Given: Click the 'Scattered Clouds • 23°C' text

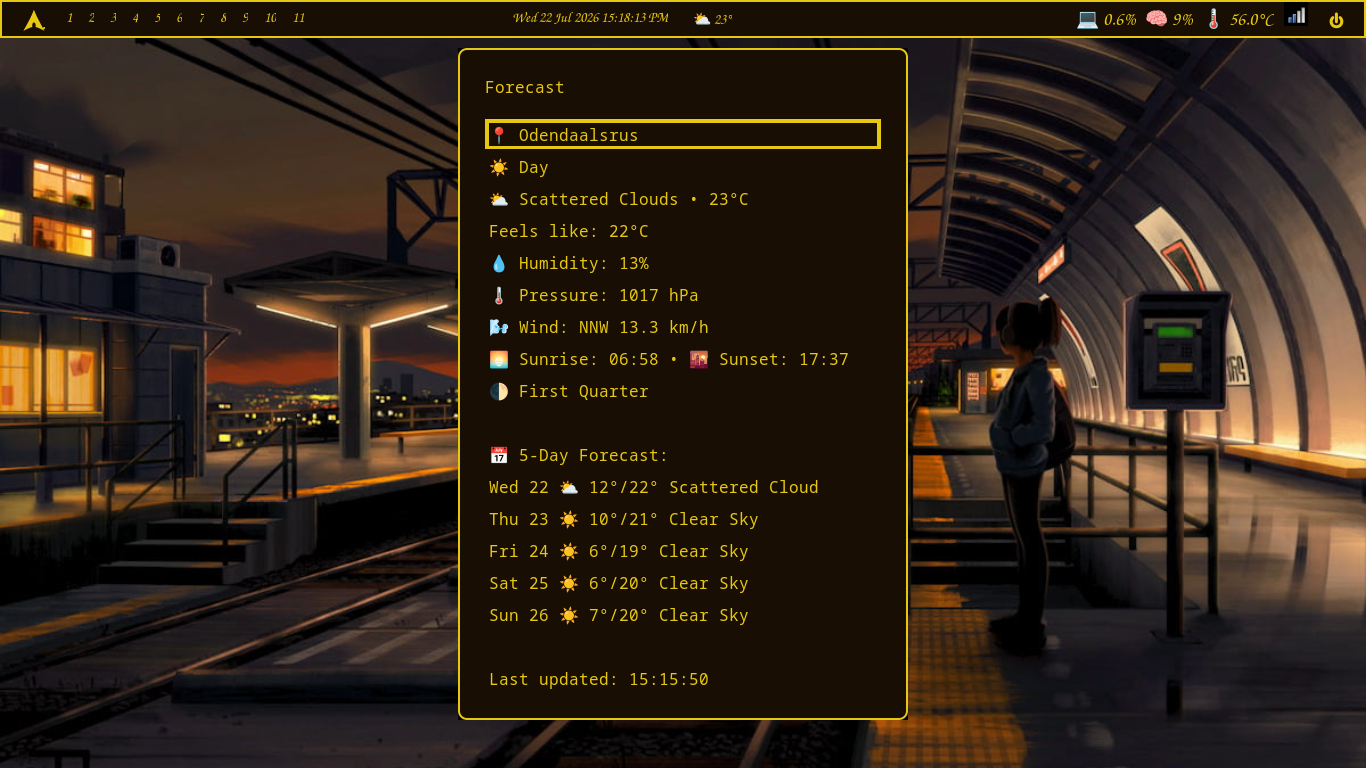Looking at the screenshot, I should (634, 199).
